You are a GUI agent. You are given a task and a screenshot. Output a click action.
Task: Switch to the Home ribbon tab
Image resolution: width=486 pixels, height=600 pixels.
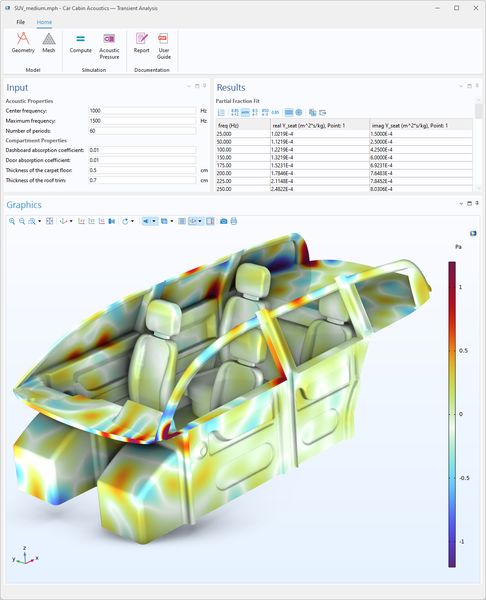pyautogui.click(x=44, y=22)
